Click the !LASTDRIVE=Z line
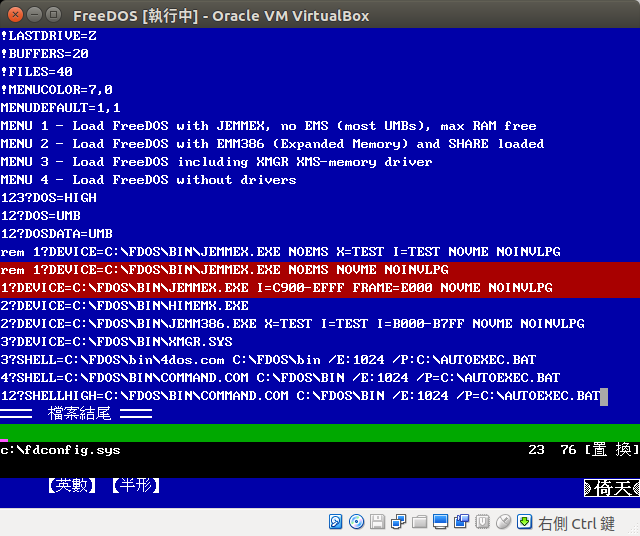The width and height of the screenshot is (640, 536). coord(49,36)
